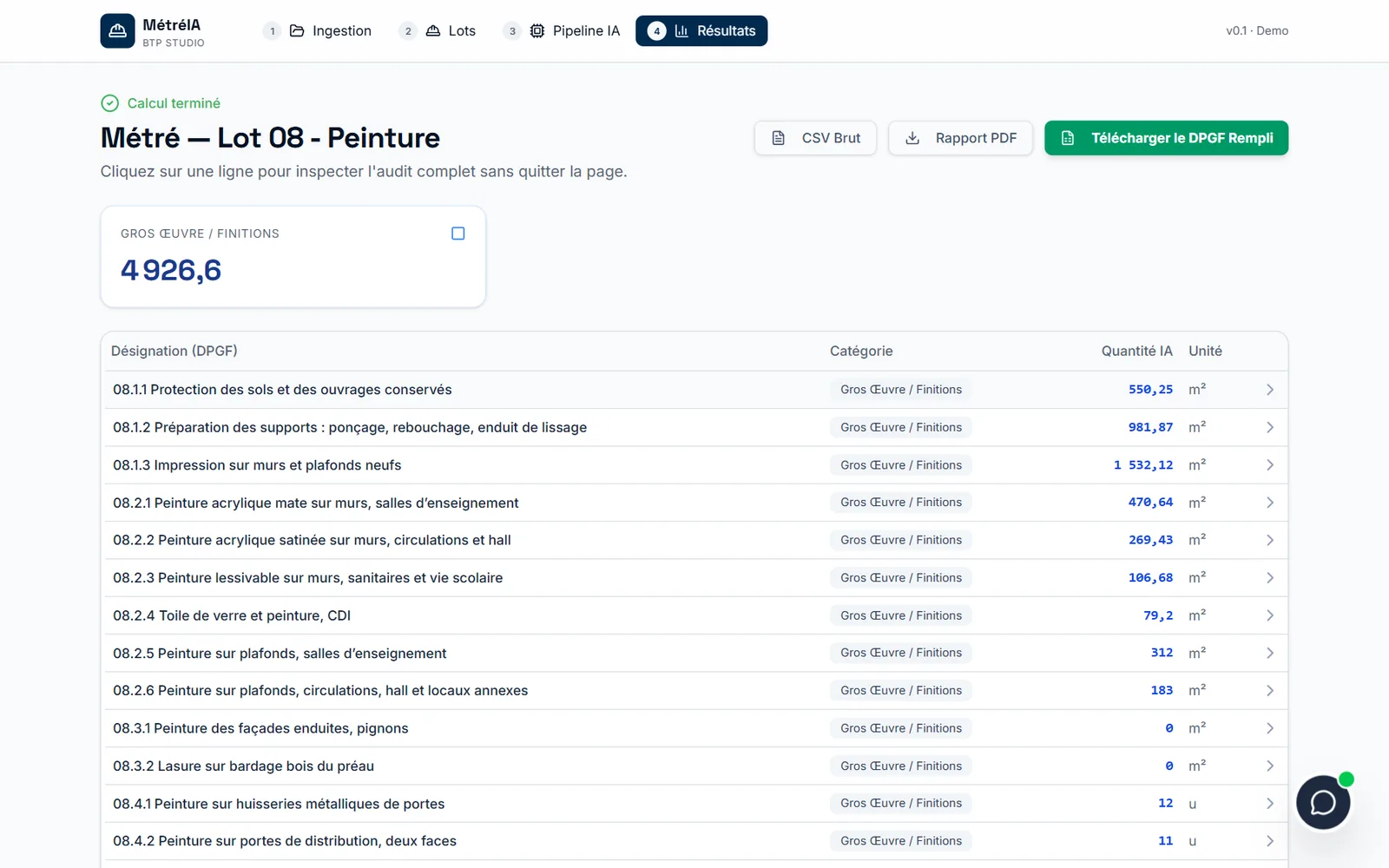1389x868 pixels.
Task: Click quantity value 550,25
Action: (1150, 390)
